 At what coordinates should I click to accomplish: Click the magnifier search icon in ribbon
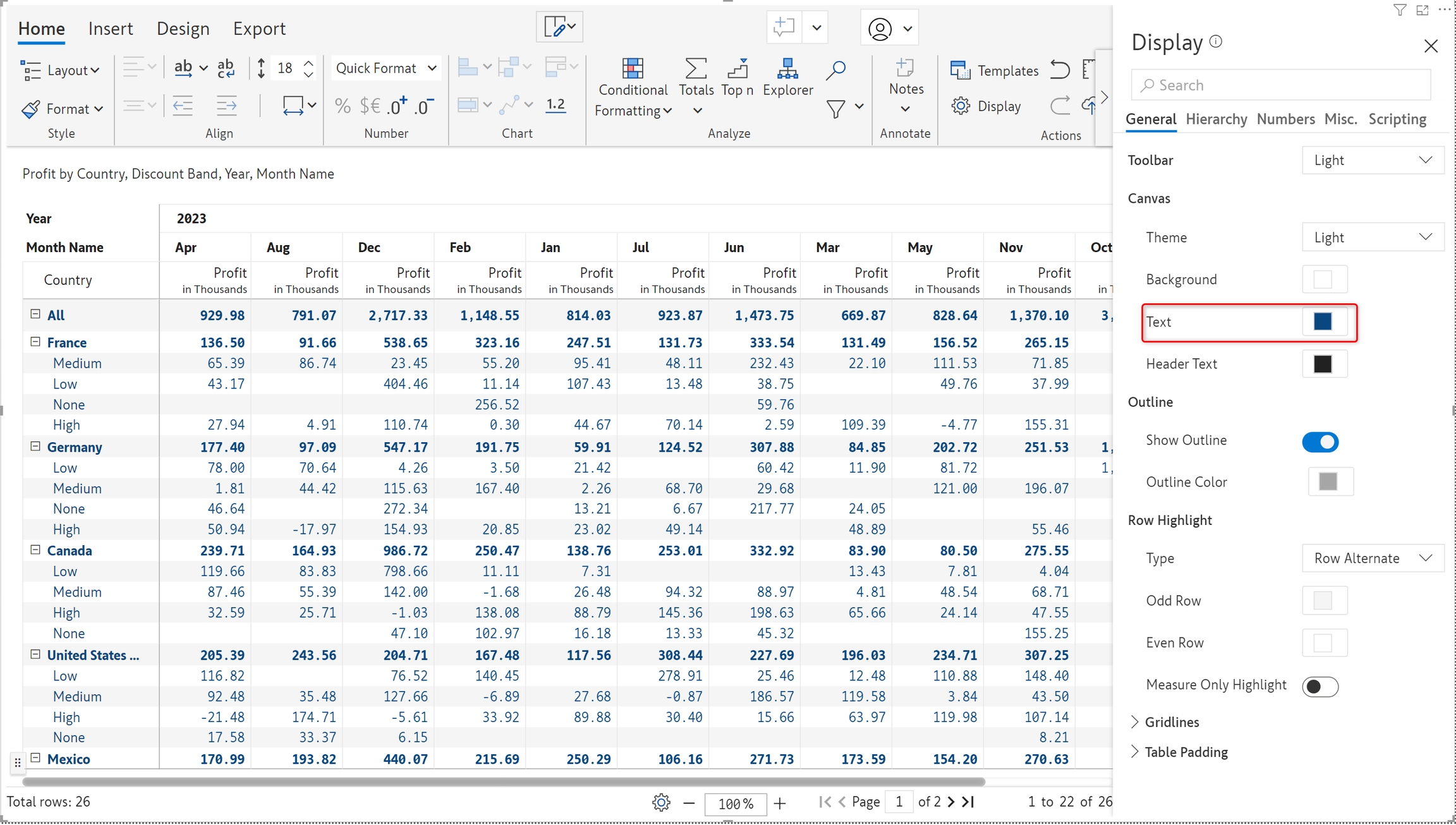coord(835,69)
